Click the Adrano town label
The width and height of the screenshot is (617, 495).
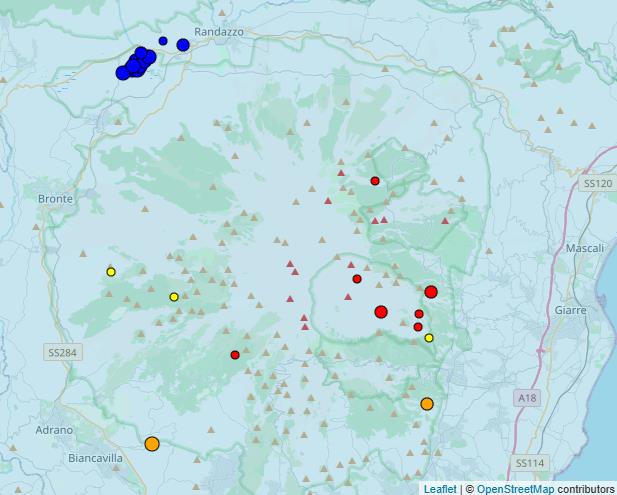click(54, 430)
